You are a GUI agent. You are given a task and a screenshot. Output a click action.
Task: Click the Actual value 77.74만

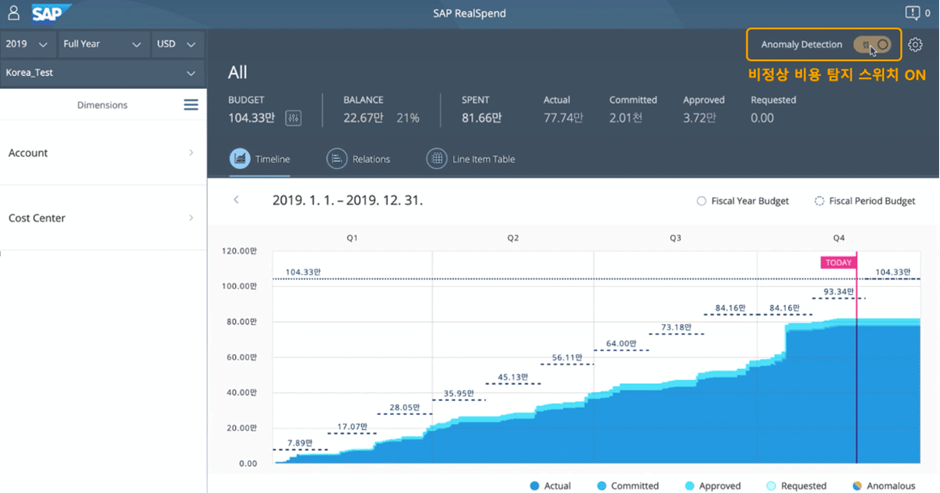[x=563, y=118]
